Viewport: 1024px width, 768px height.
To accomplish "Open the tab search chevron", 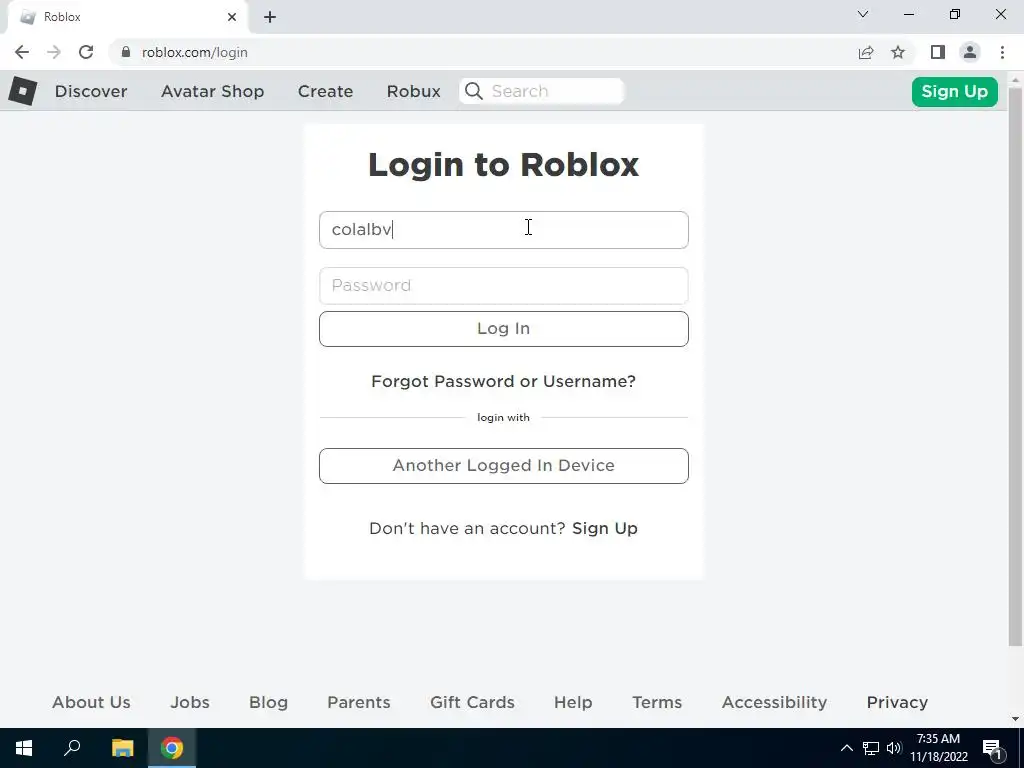I will (863, 14).
